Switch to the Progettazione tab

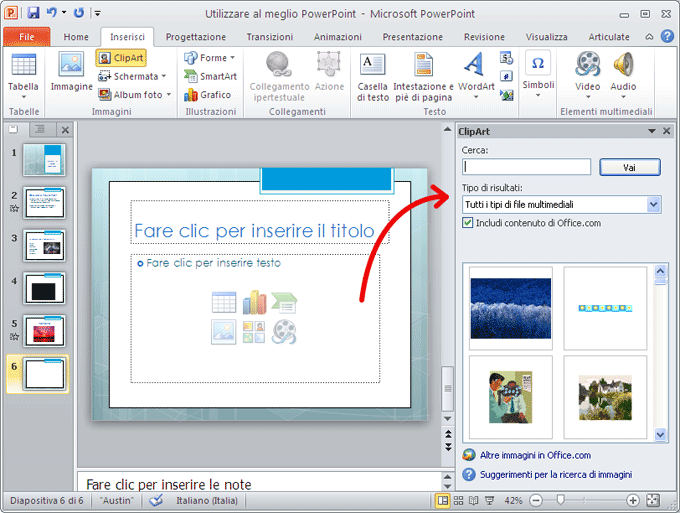(x=196, y=37)
